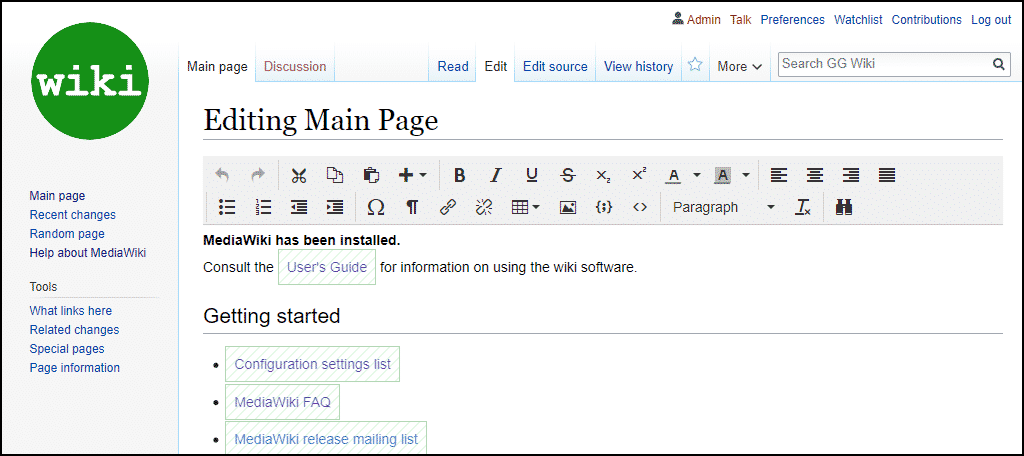The image size is (1024, 456).
Task: Open Special pages link
Action: point(67,348)
